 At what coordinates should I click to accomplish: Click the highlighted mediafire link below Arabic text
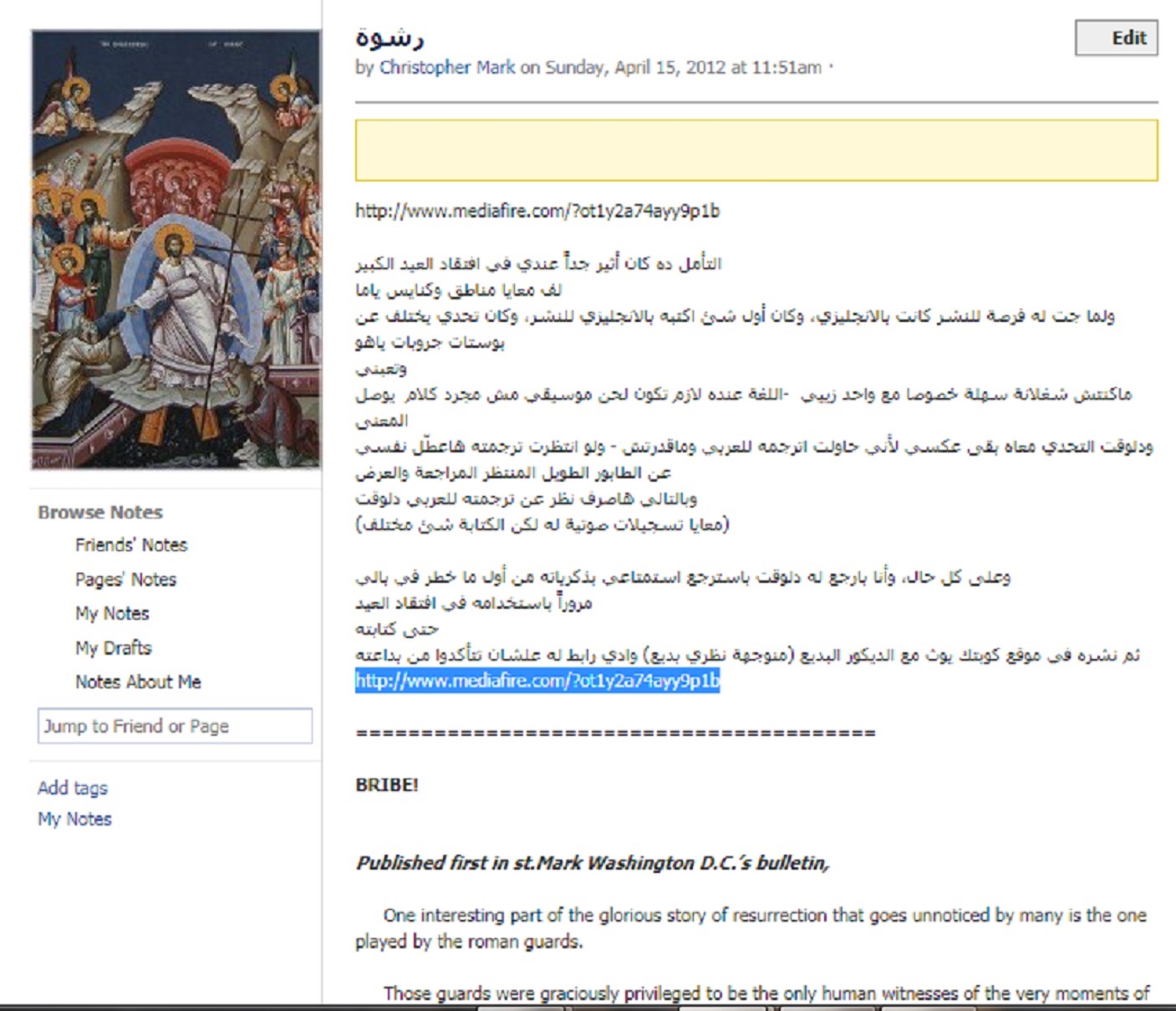[537, 681]
